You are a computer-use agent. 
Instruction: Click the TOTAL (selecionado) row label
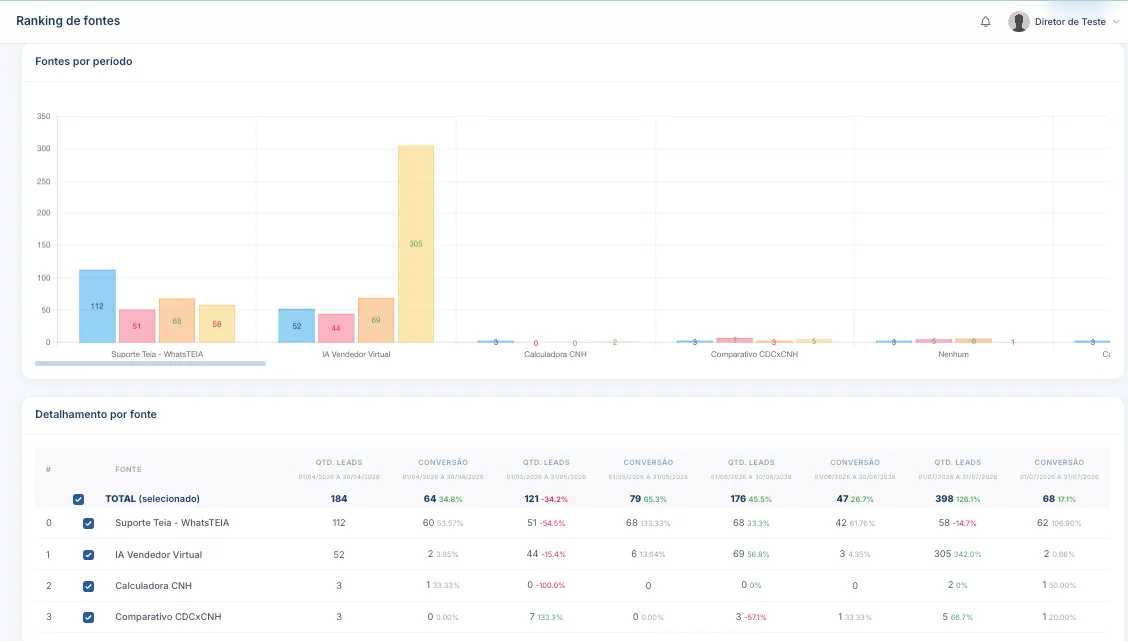(x=153, y=499)
